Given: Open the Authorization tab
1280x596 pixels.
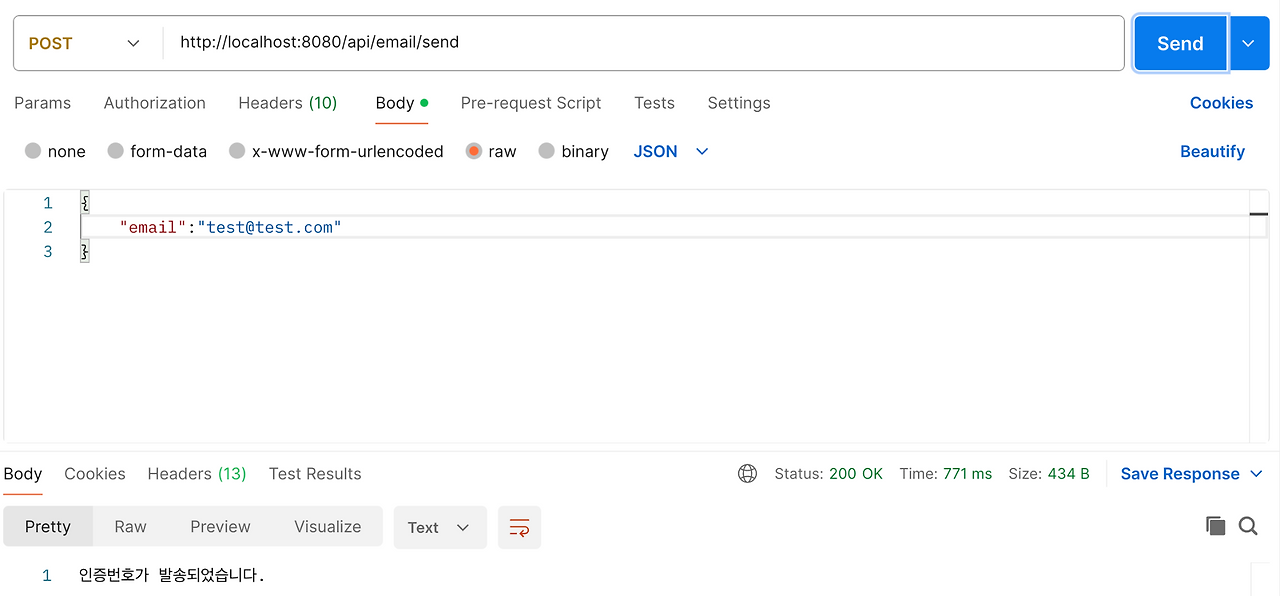Looking at the screenshot, I should 155,103.
